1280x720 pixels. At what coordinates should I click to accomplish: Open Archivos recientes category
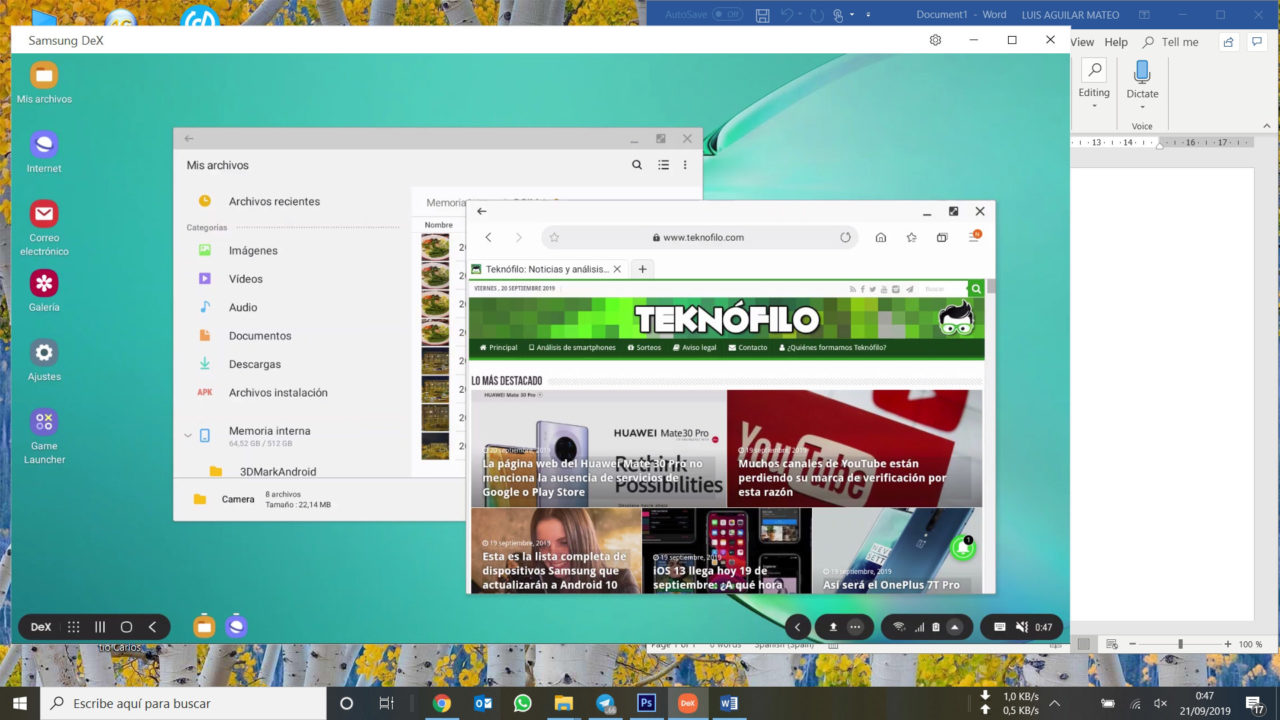tap(274, 201)
